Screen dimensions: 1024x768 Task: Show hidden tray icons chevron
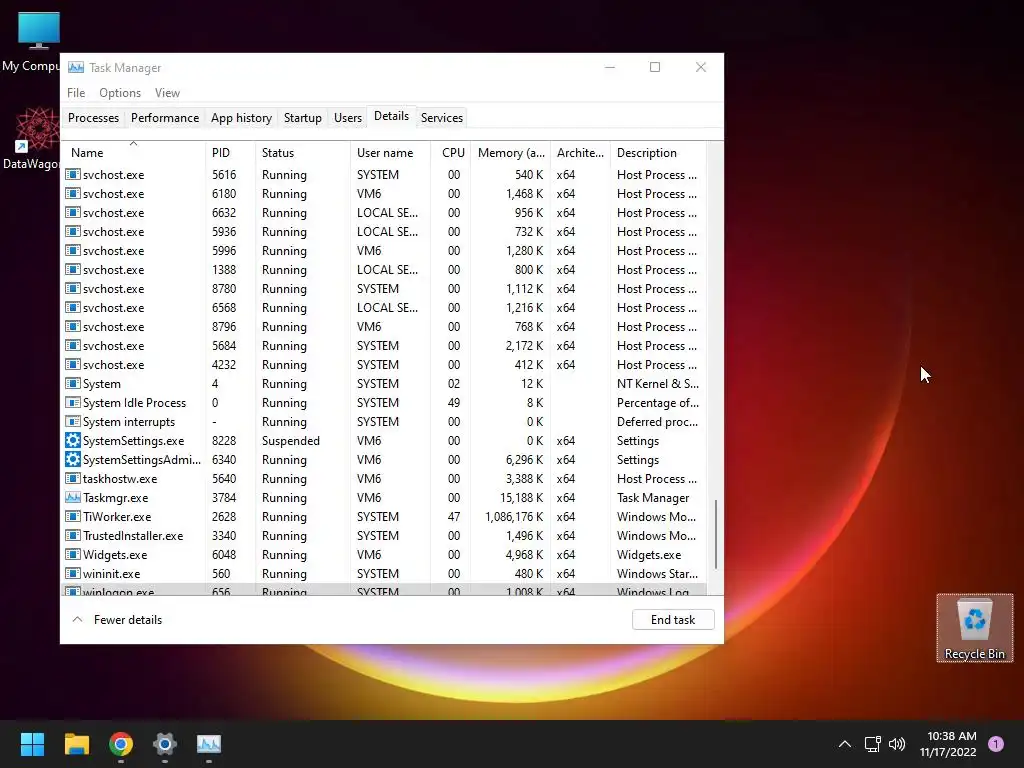tap(844, 744)
